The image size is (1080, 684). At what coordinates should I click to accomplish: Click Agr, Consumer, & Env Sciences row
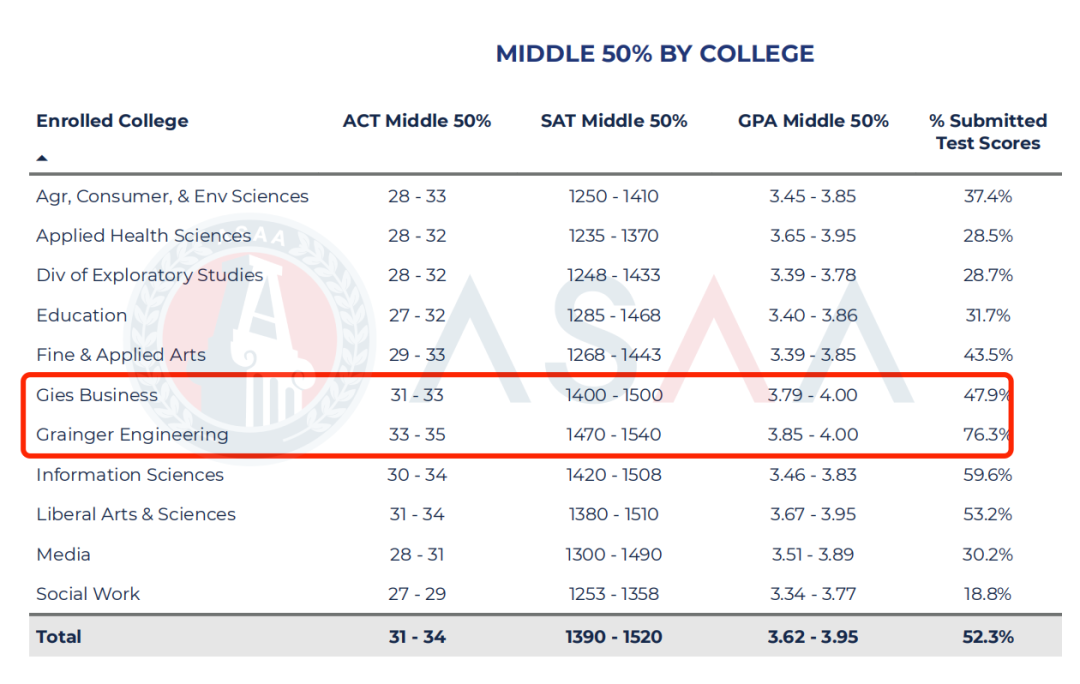coord(172,196)
